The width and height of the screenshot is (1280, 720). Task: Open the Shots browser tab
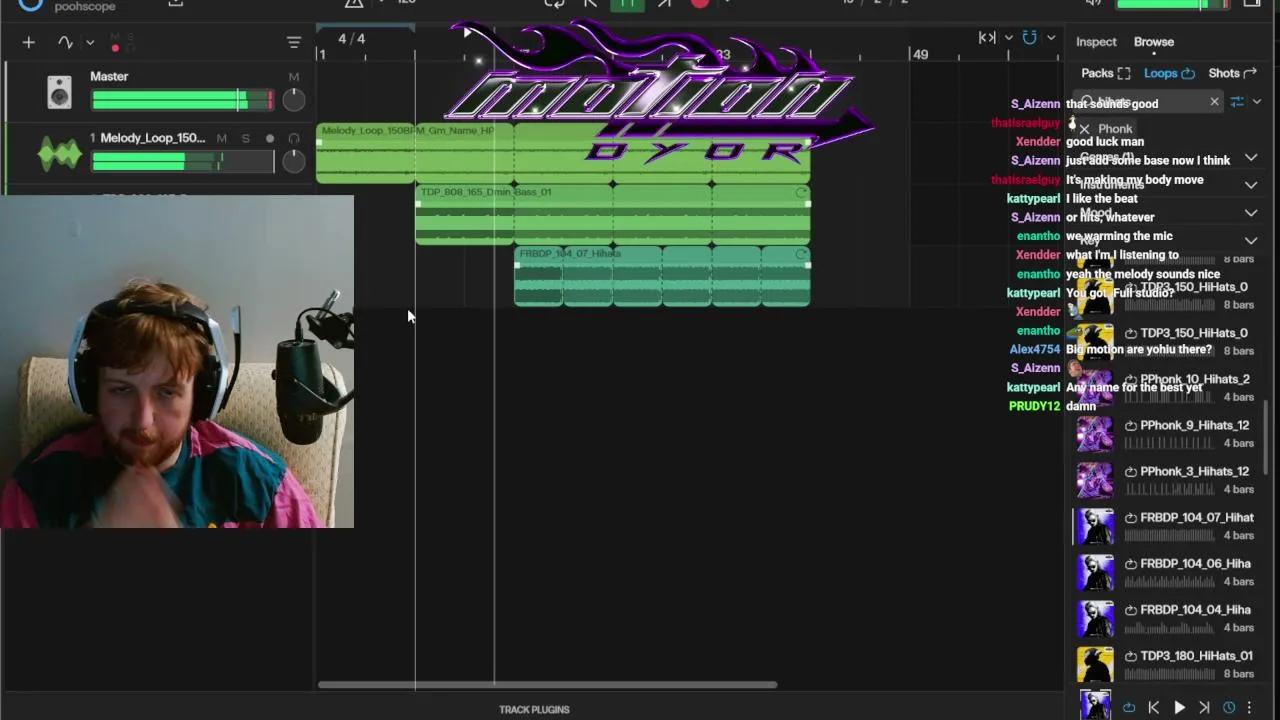1232,73
